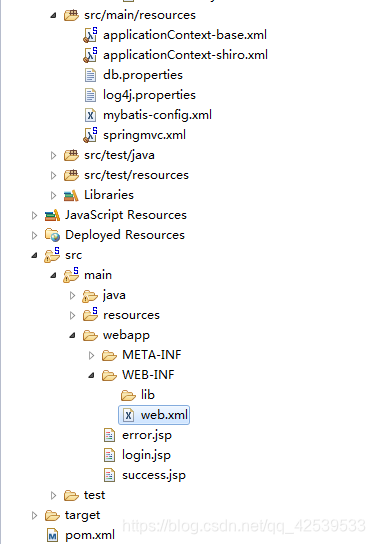Select mybatis-config.xml file name
The height and width of the screenshot is (544, 375).
pos(157,115)
